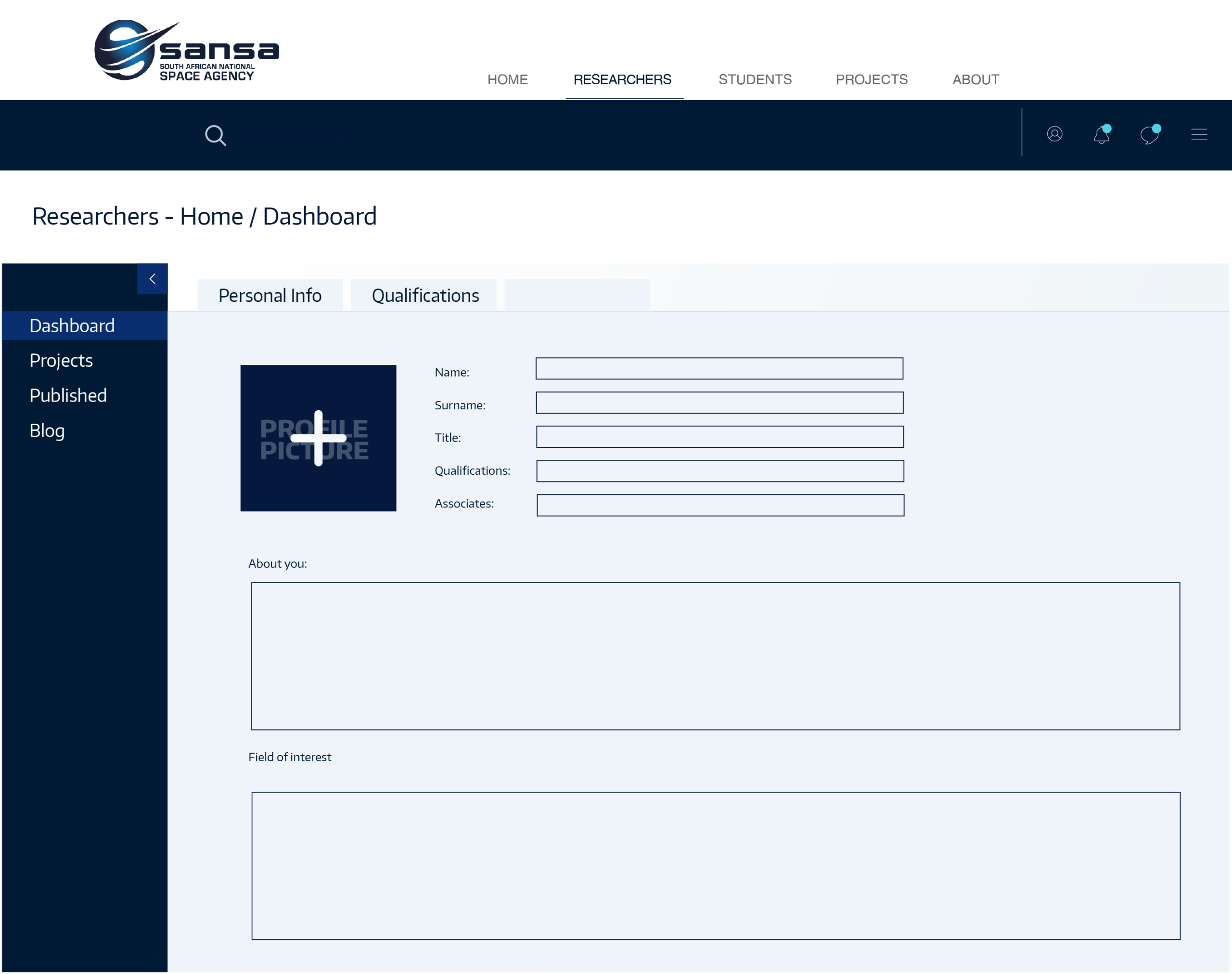Click the search magnifier icon
The width and height of the screenshot is (1232, 974).
coord(216,135)
